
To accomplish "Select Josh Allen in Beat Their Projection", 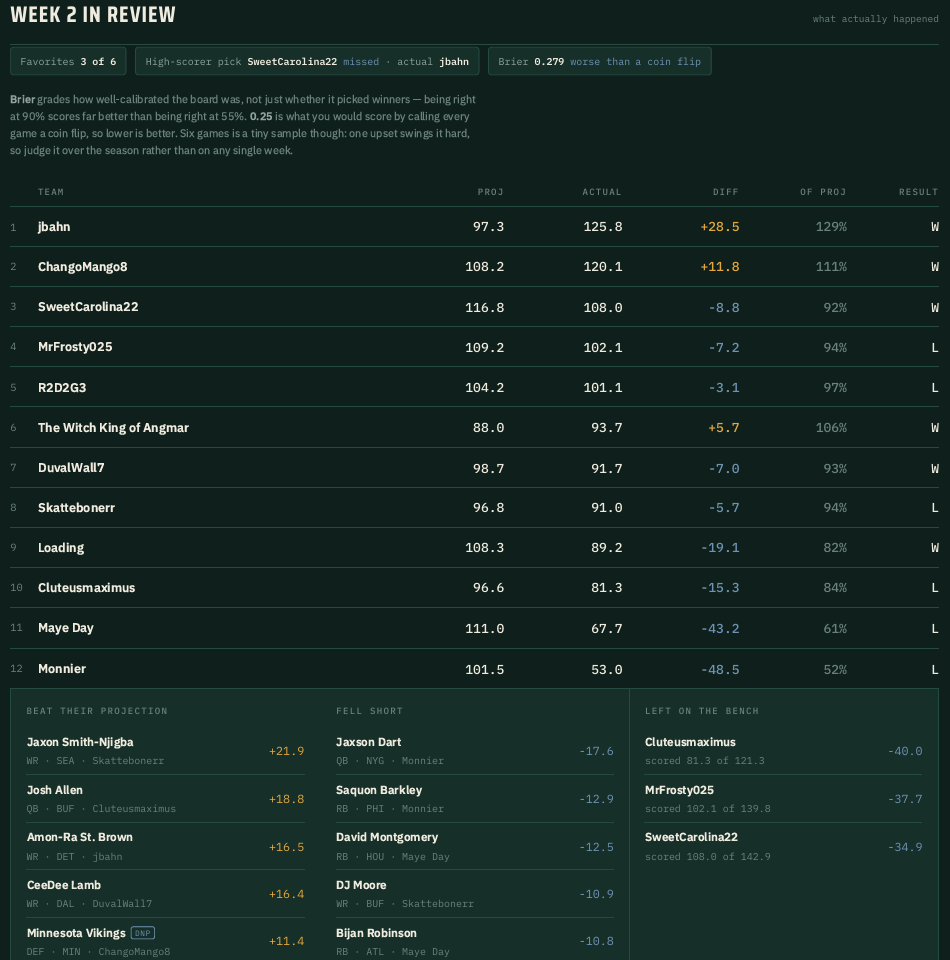I will 165,799.
